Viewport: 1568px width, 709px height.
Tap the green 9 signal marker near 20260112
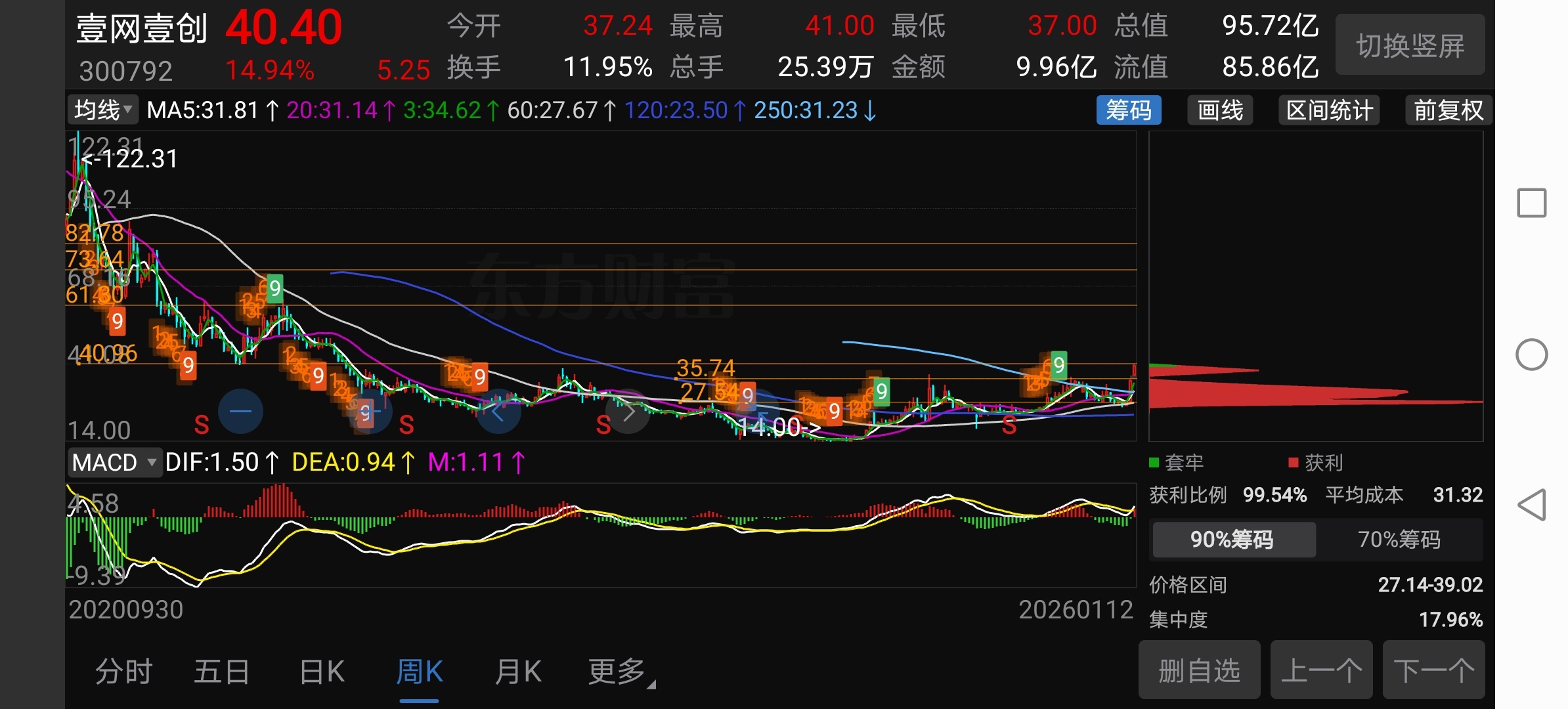pyautogui.click(x=1058, y=365)
